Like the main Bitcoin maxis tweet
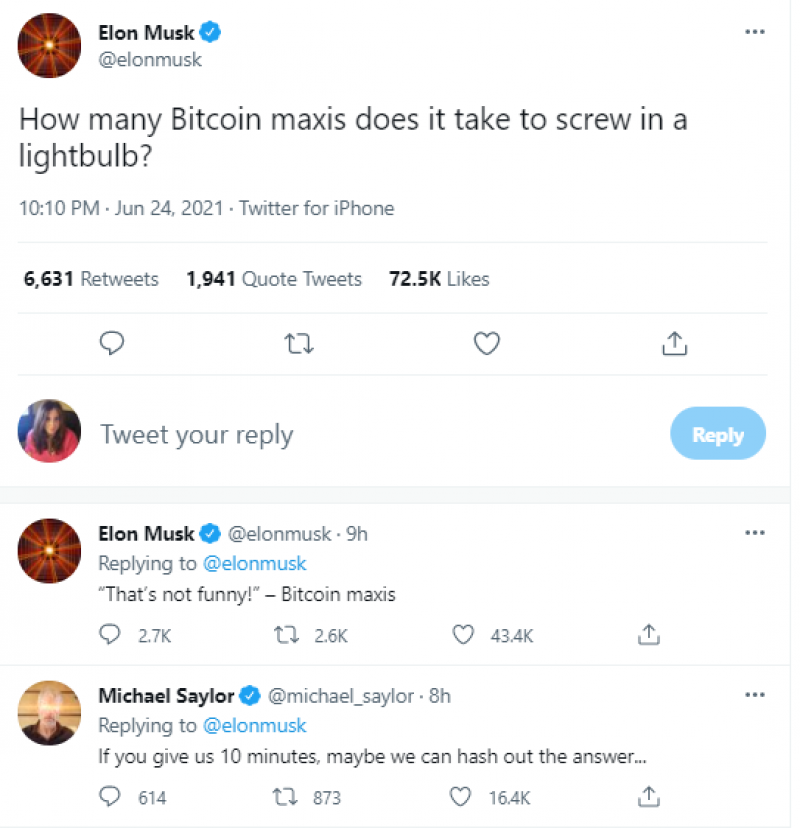The image size is (800, 828). tap(486, 344)
